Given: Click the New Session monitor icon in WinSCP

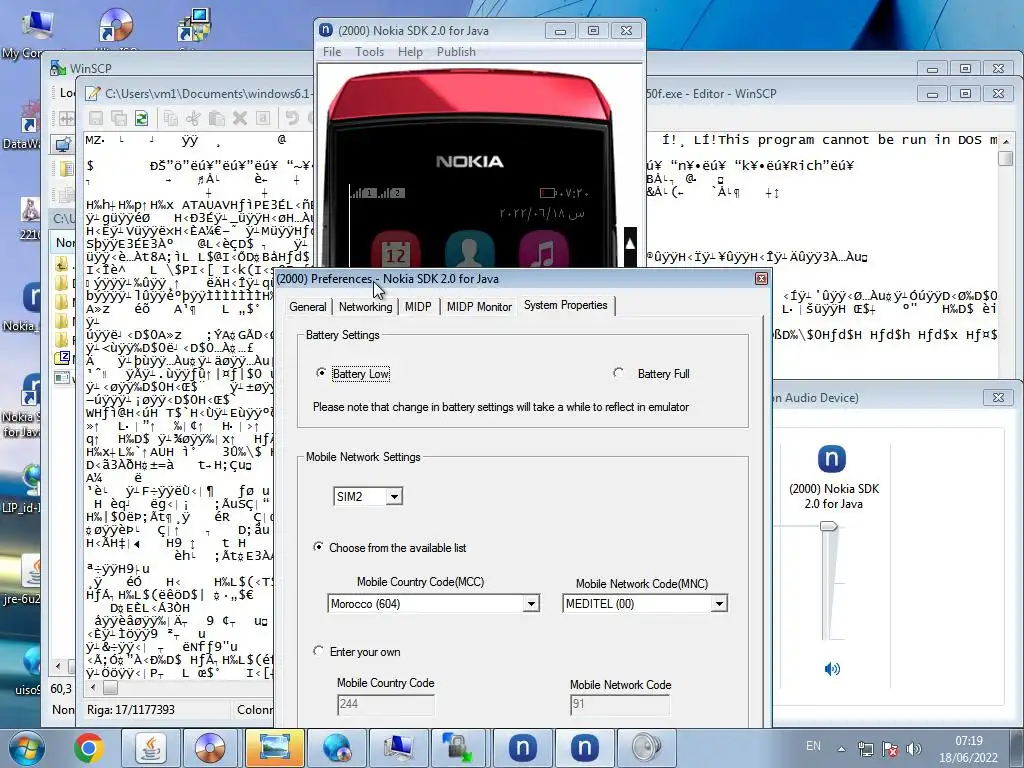Looking at the screenshot, I should pyautogui.click(x=63, y=144).
